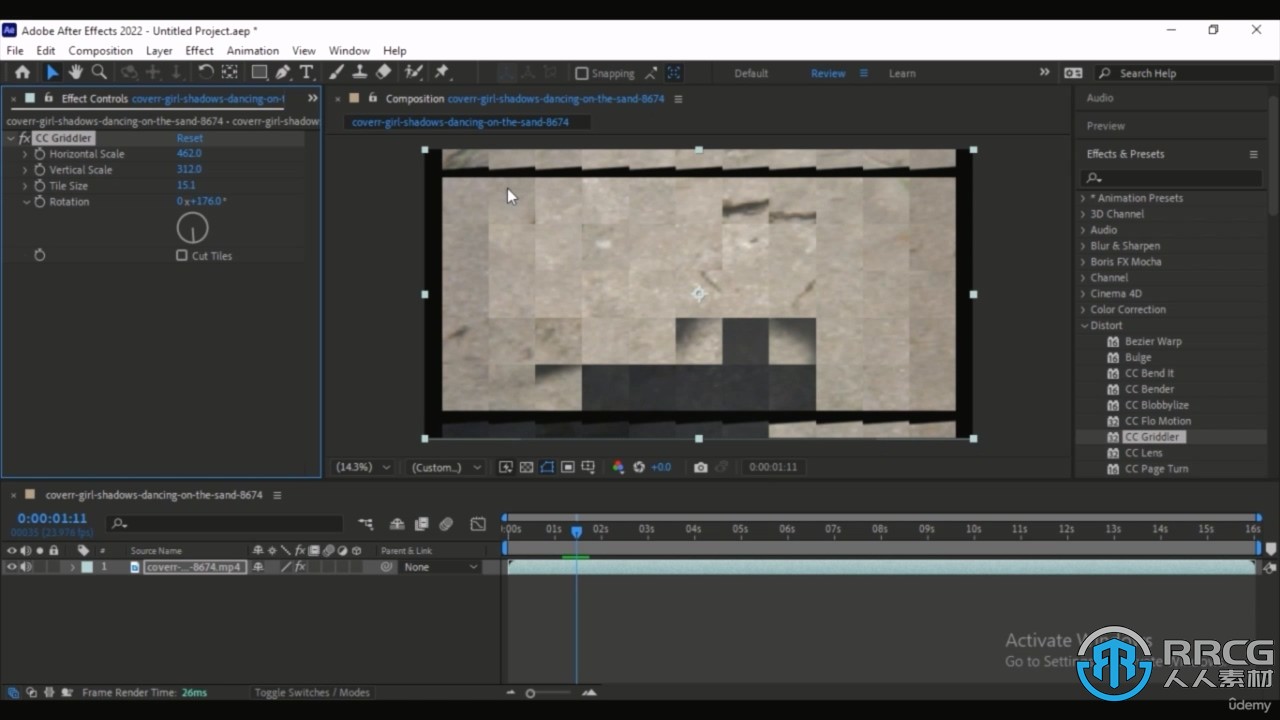Open the magnification 14.3% dropdown
Screen dimensions: 1280x720
[x=362, y=467]
